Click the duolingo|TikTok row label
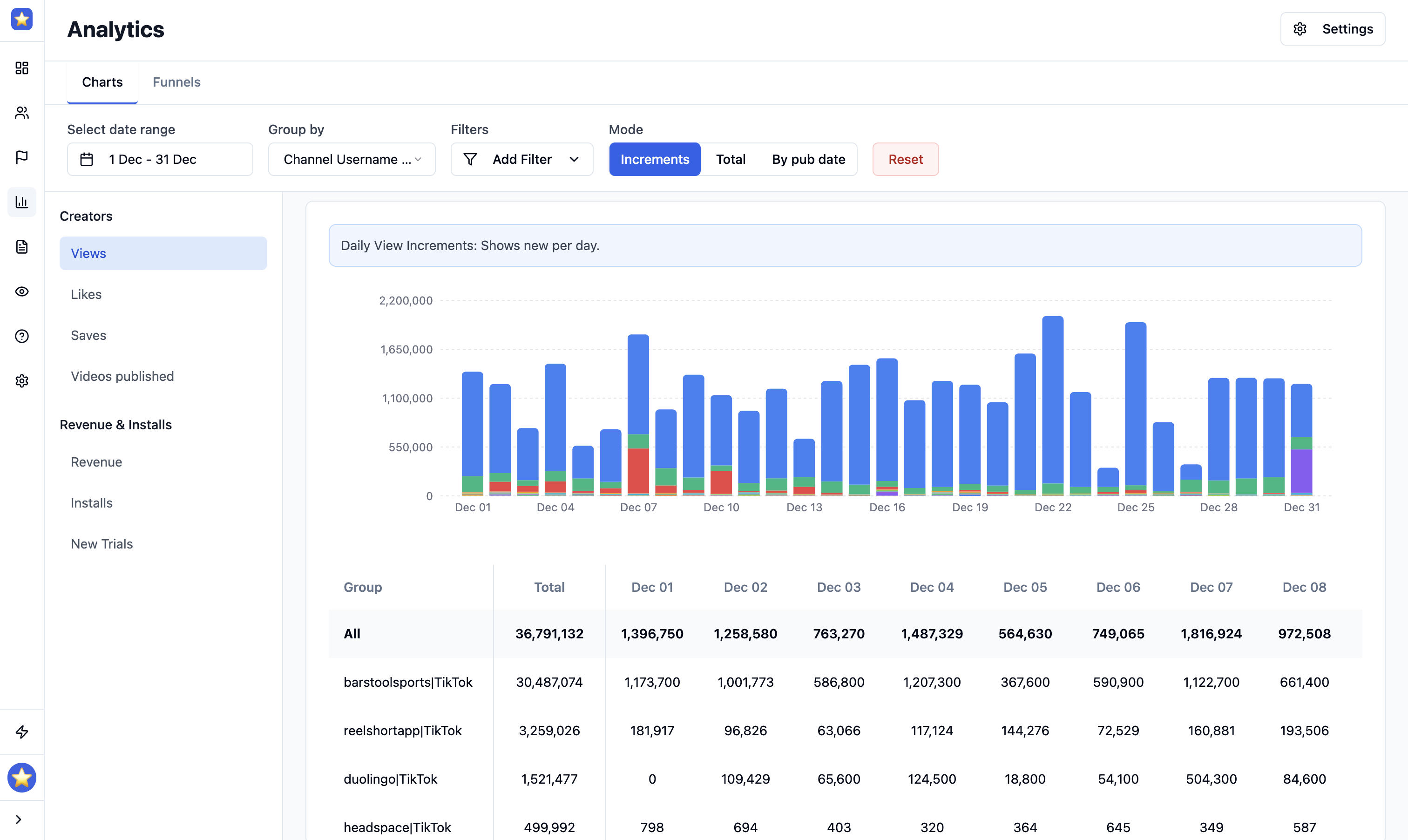The height and width of the screenshot is (840, 1408). (x=390, y=779)
